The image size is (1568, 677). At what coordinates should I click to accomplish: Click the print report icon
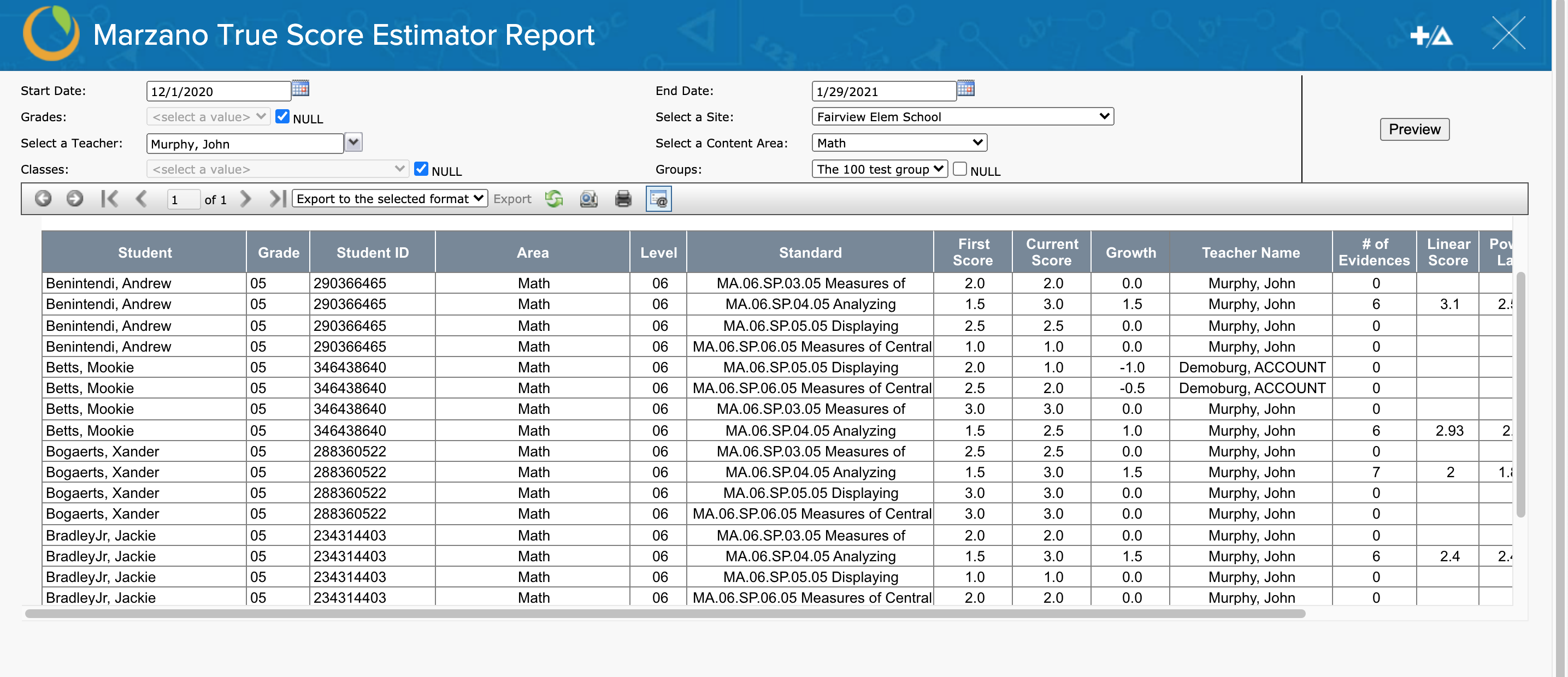coord(623,199)
